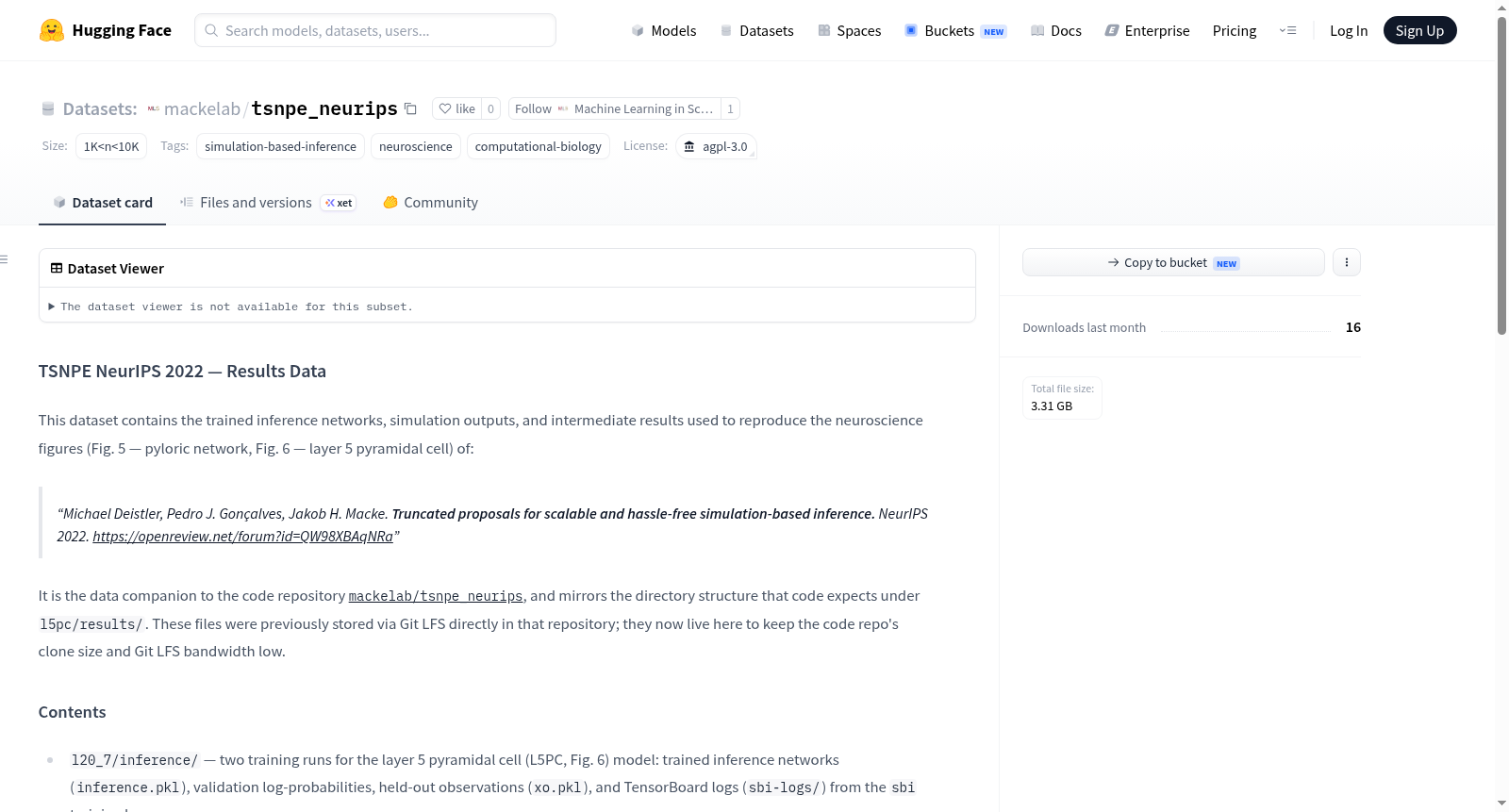
Task: Open the more navigation menu icon
Action: (x=1287, y=30)
